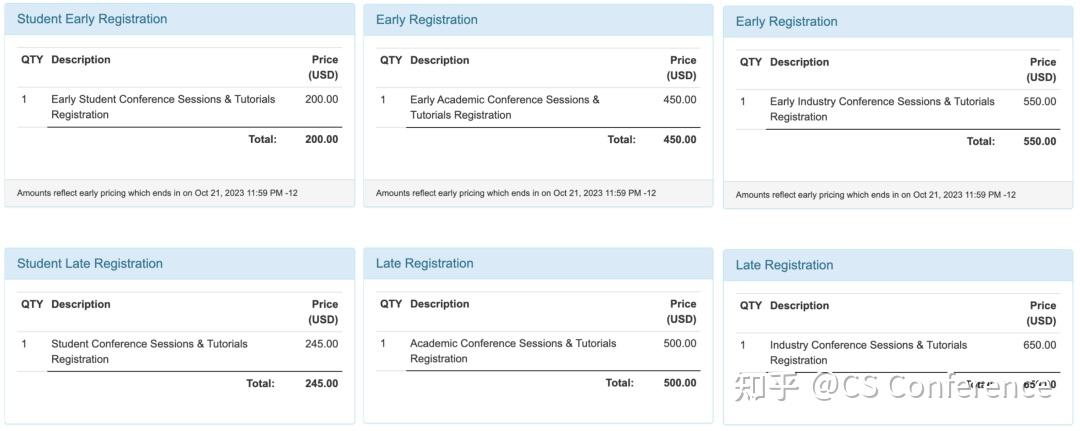
Task: Click the Student Late Registration panel header
Action: 90,264
